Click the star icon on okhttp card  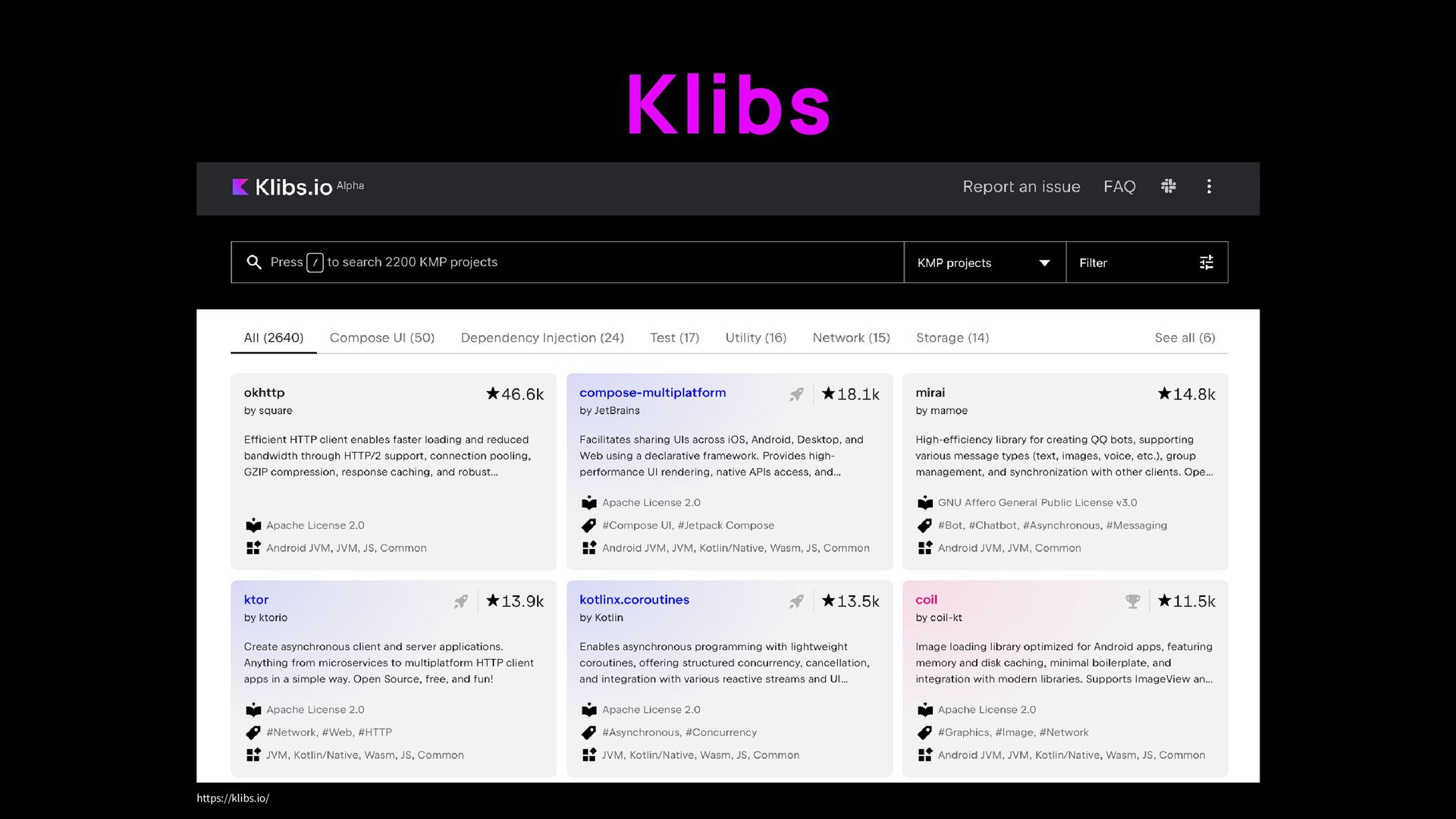(493, 393)
